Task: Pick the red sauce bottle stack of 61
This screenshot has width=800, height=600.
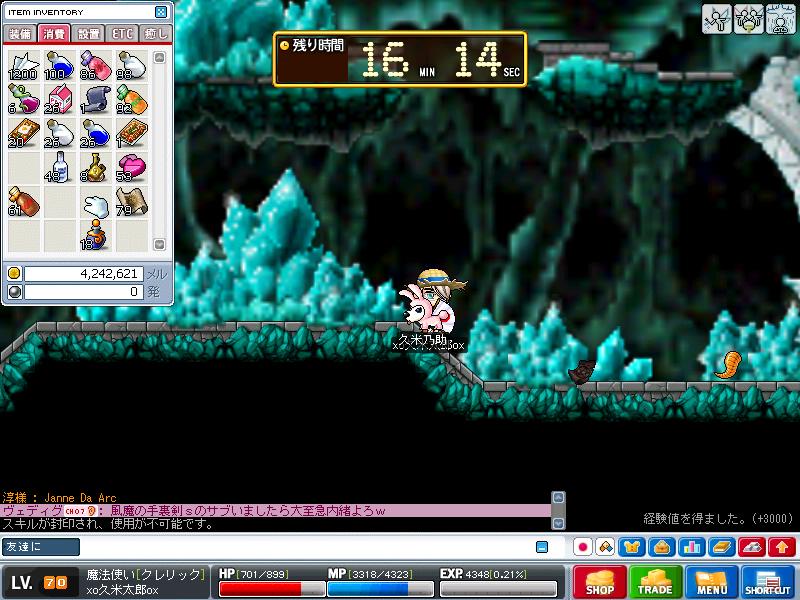Action: tap(23, 202)
